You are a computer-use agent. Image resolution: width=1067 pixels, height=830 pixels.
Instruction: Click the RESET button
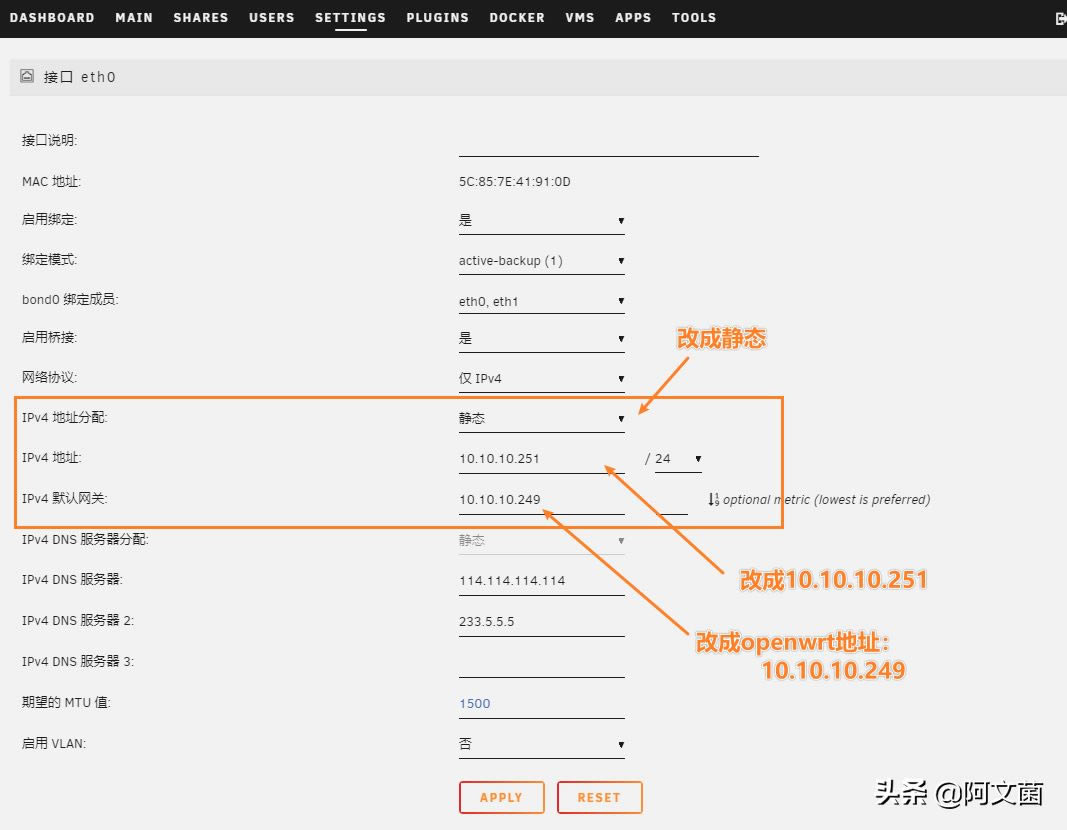click(x=600, y=797)
